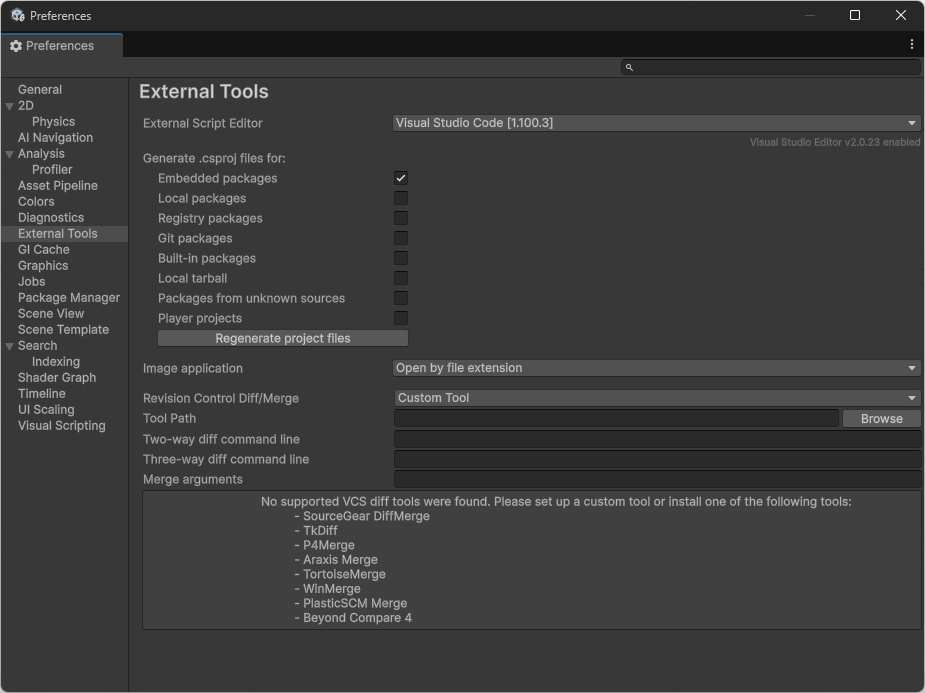Click the Unity logo in the title bar
The image size is (925, 693).
click(17, 15)
